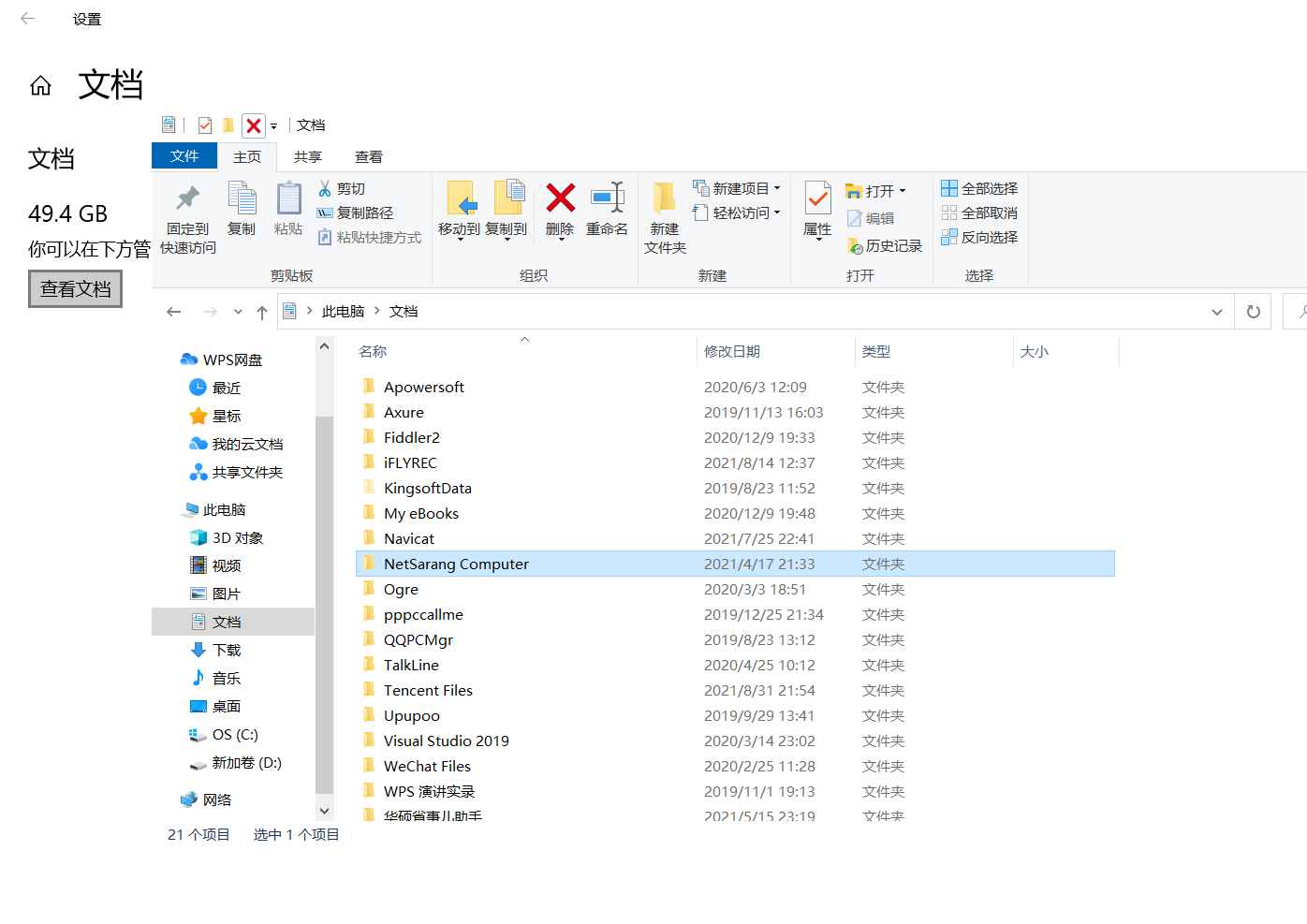Switch to the 查看 ribbon tab

368,156
